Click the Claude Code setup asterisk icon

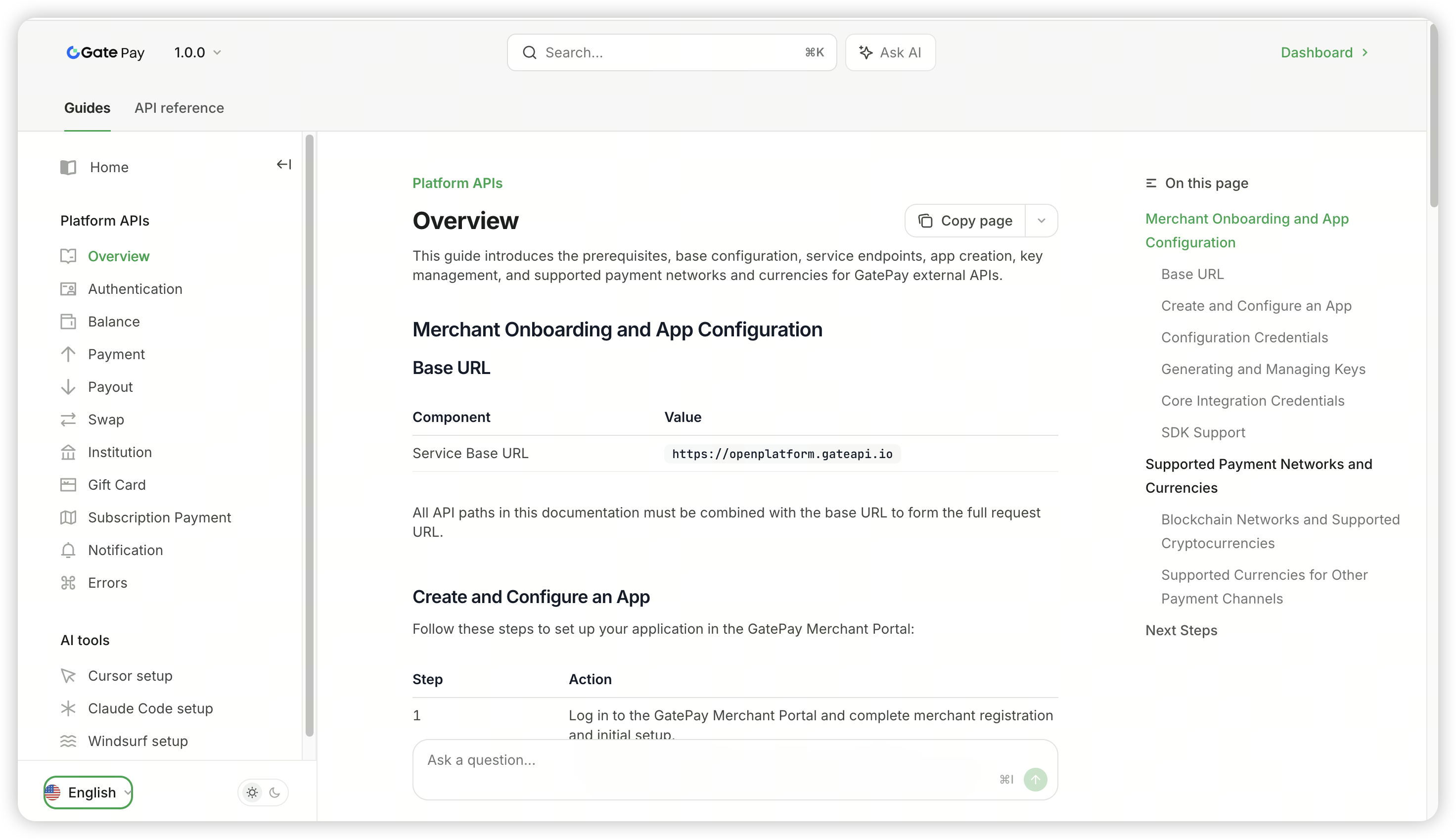[x=69, y=708]
